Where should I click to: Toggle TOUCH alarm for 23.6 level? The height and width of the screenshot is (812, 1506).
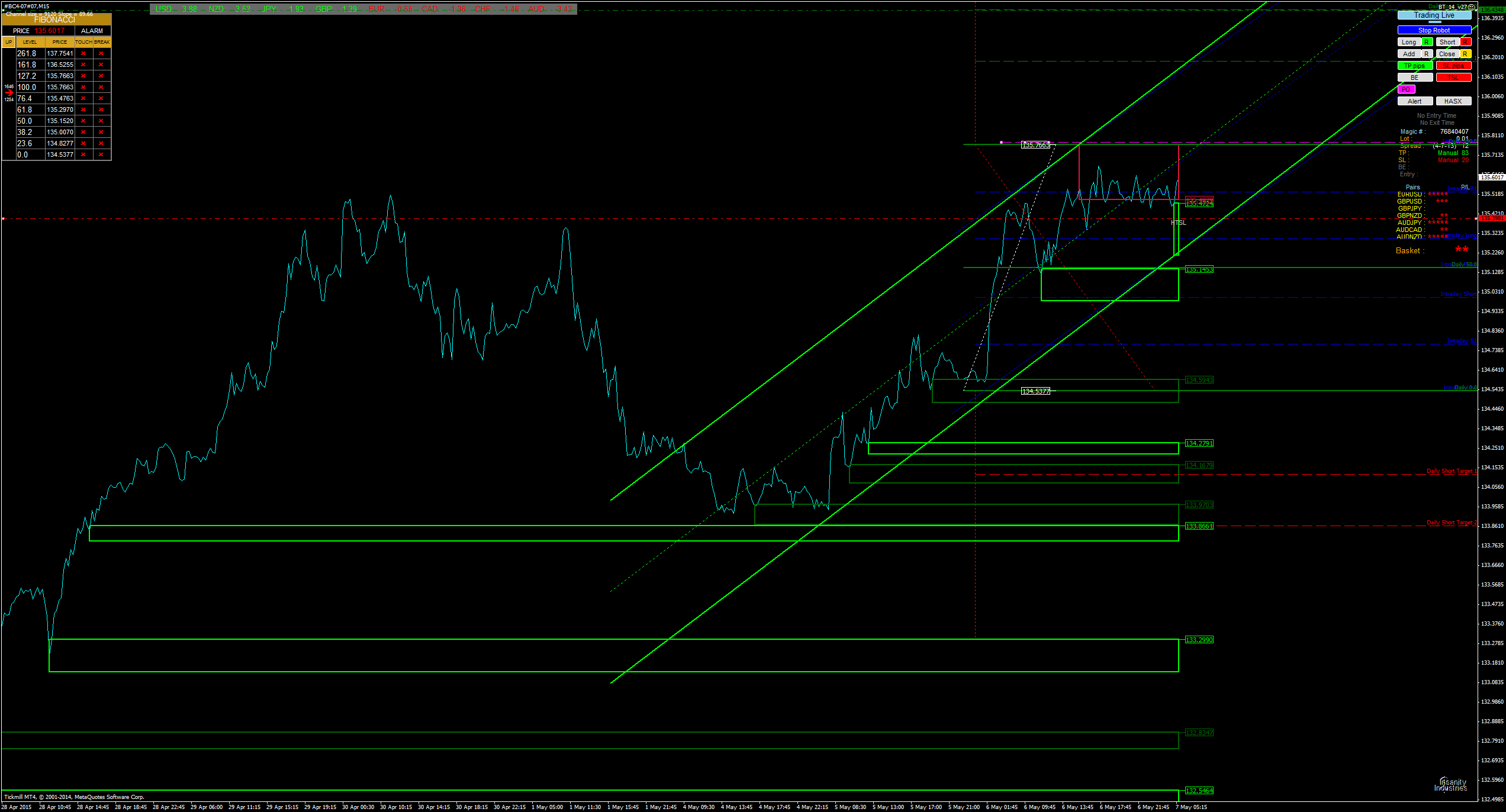(x=83, y=144)
